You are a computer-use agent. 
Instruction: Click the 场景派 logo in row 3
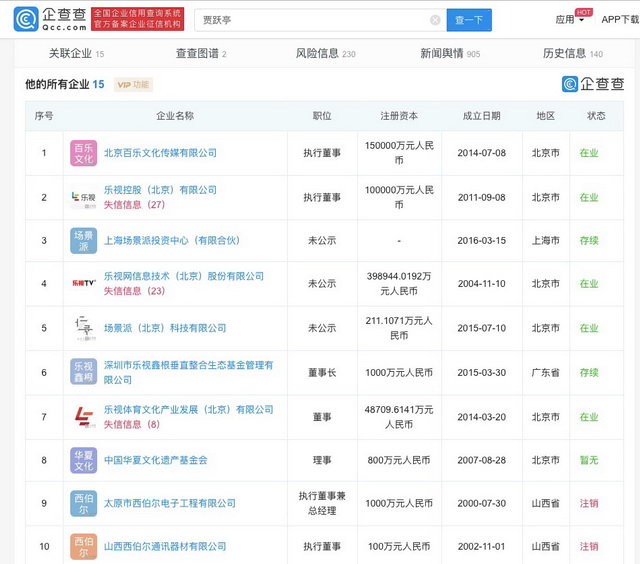83,240
